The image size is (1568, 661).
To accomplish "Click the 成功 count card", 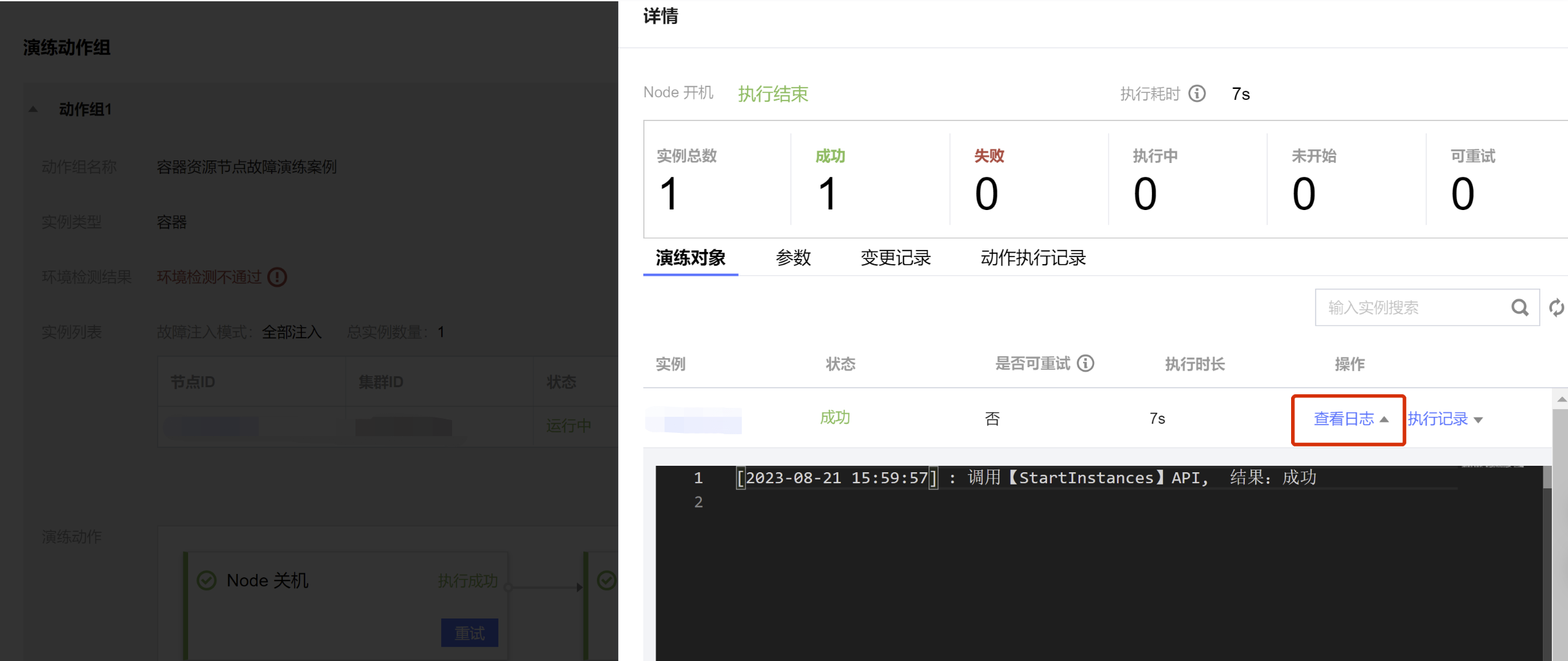I will pyautogui.click(x=870, y=179).
